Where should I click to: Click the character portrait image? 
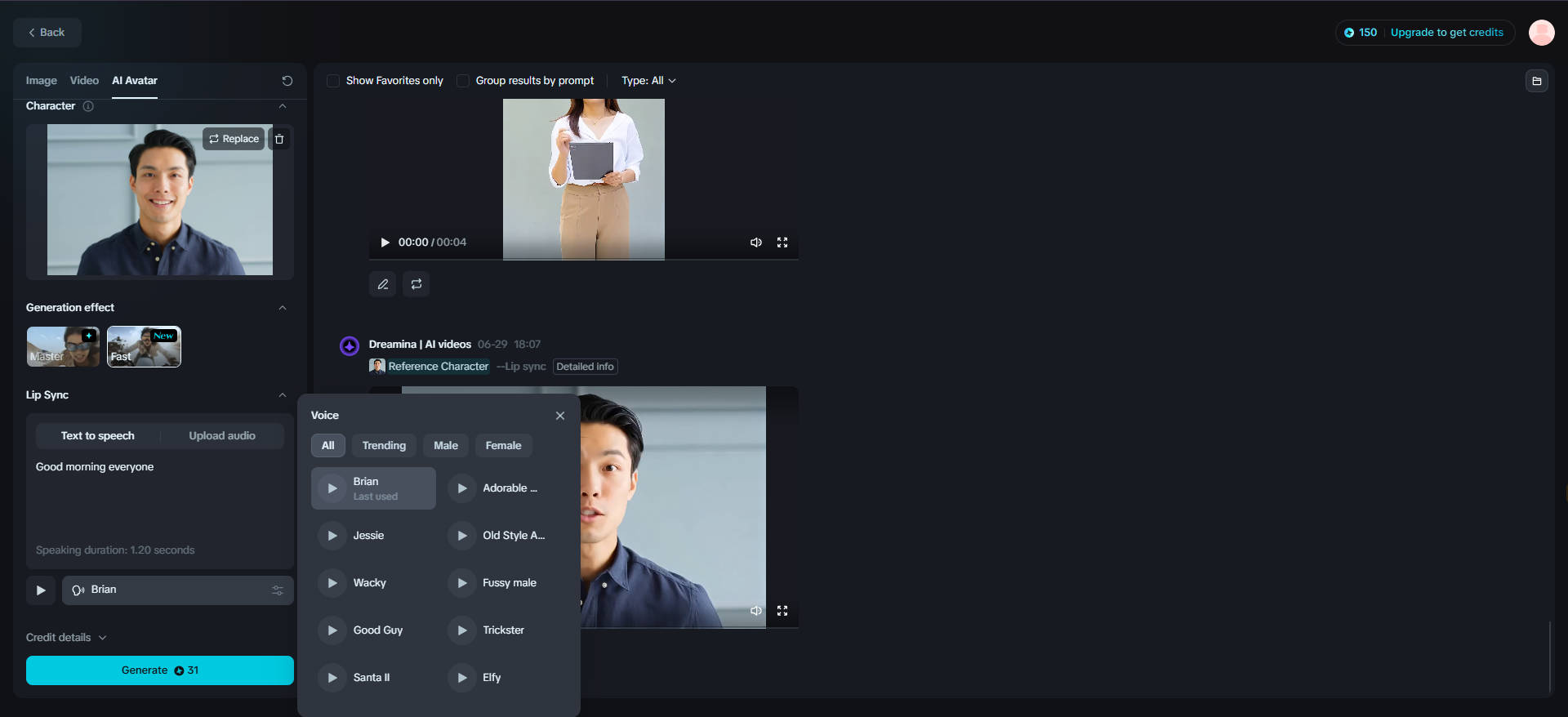[x=160, y=200]
